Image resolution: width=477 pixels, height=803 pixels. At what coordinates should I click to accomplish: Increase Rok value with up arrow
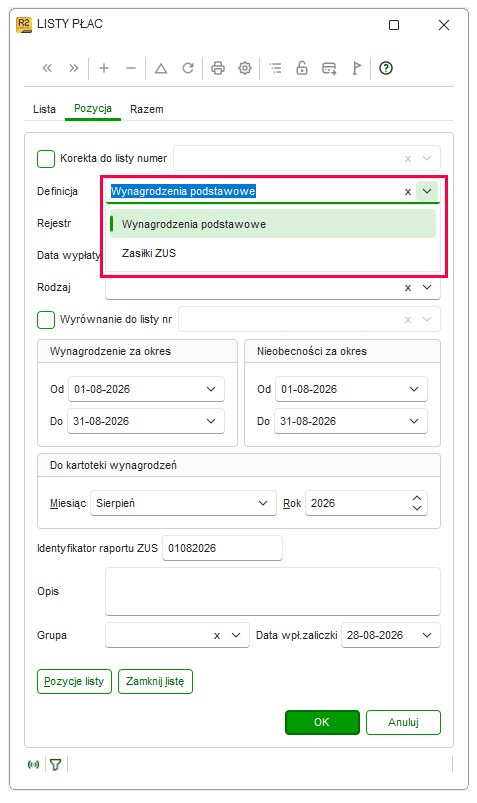tap(417, 498)
